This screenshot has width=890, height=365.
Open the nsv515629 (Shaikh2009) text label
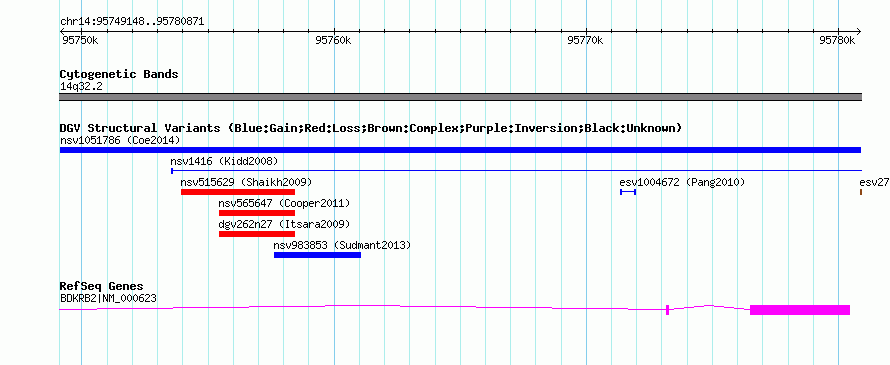point(246,182)
